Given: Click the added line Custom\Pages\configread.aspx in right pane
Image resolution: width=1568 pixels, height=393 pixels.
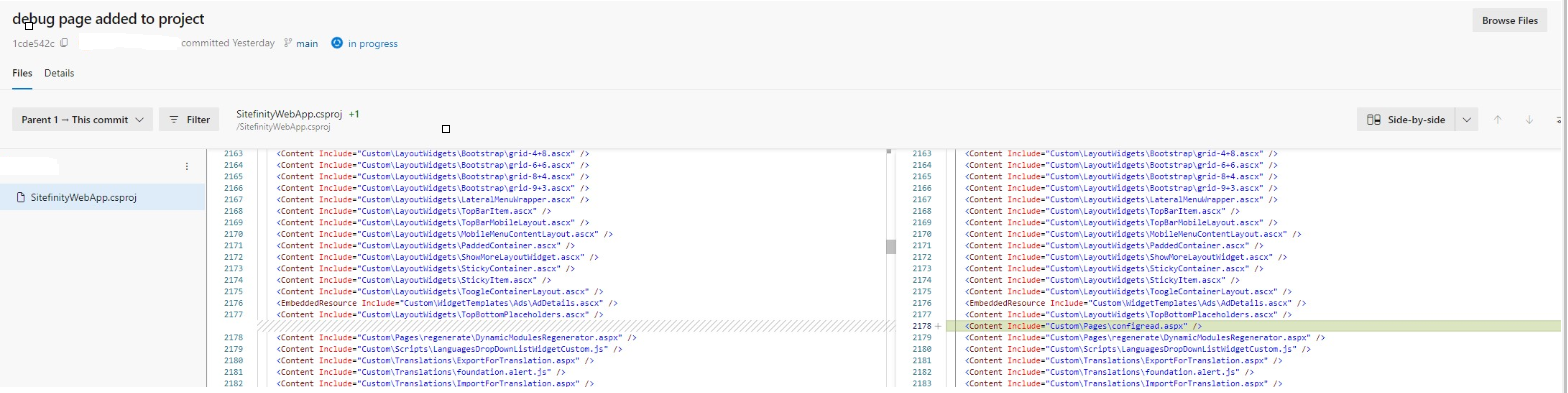Looking at the screenshot, I should click(x=1083, y=326).
